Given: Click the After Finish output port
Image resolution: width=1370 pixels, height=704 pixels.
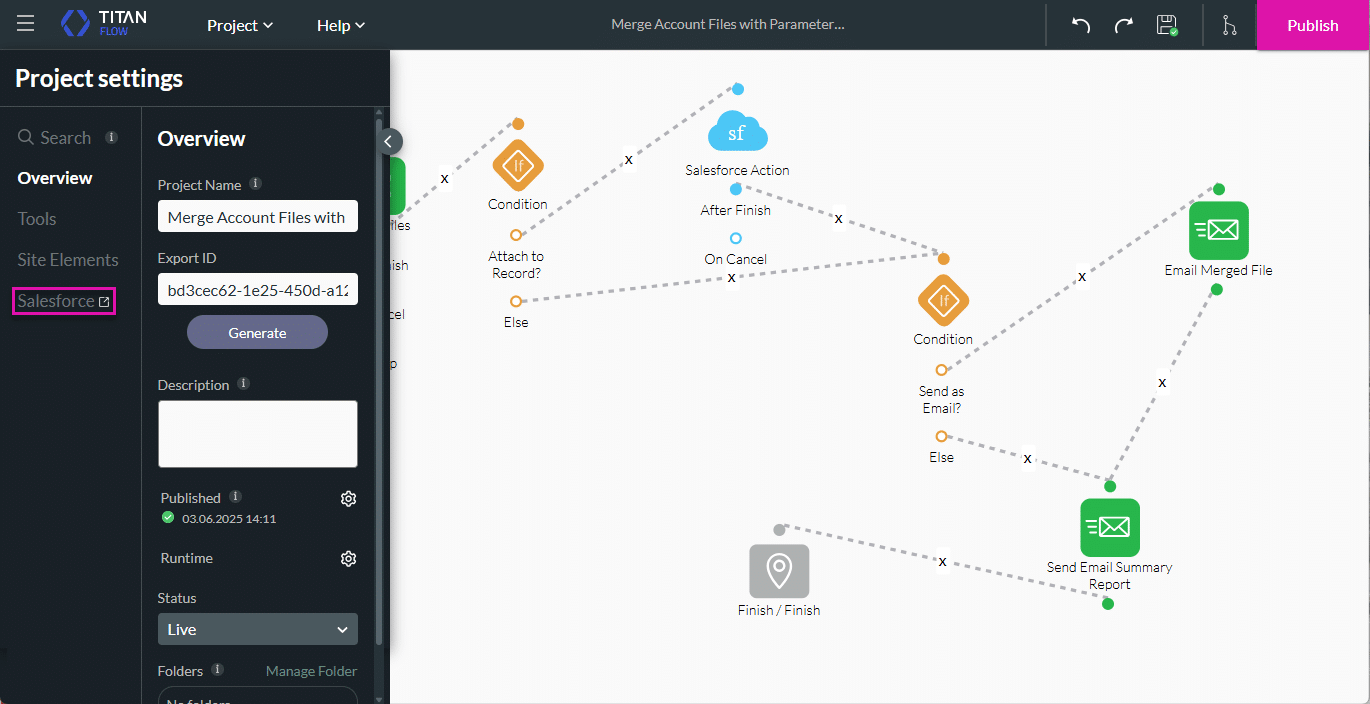Looking at the screenshot, I should [x=736, y=189].
